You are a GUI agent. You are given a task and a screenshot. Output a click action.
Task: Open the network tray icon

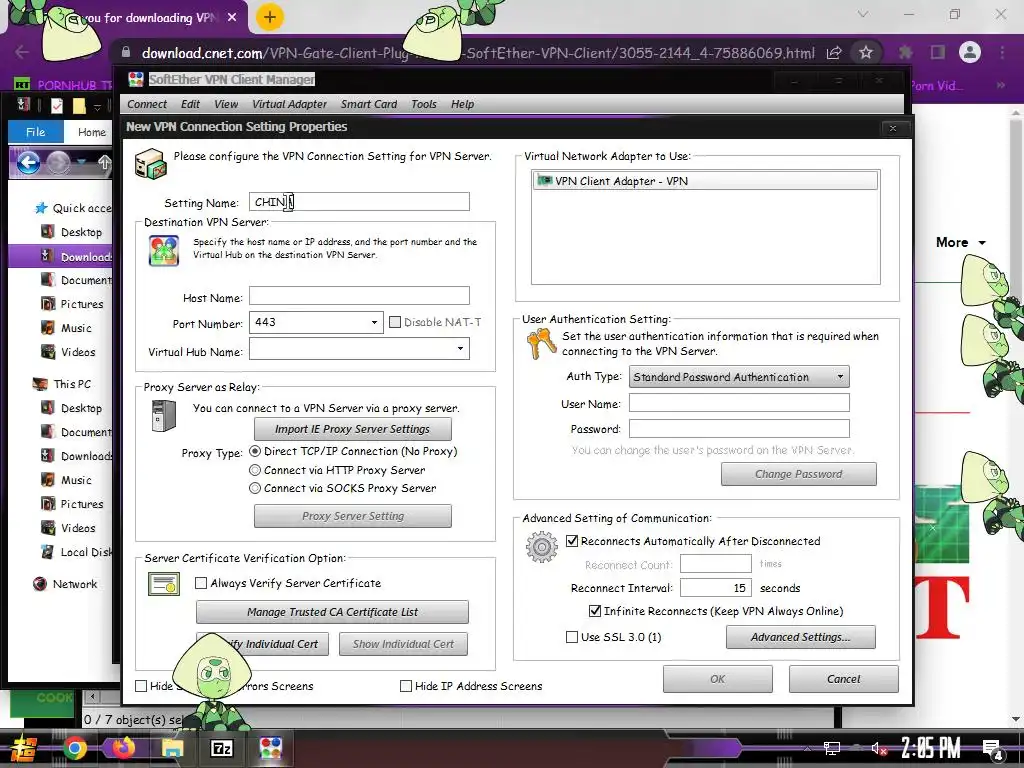[x=831, y=748]
